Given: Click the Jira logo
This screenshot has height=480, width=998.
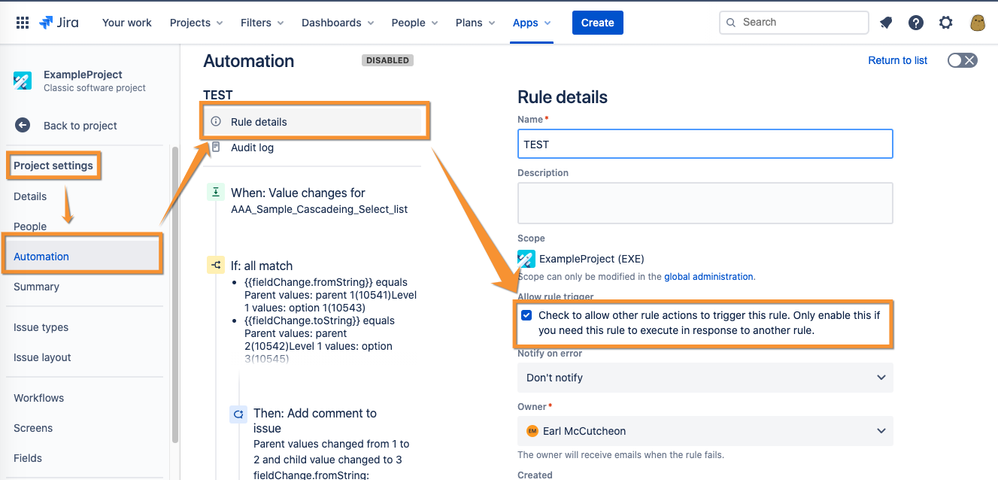Looking at the screenshot, I should click(x=59, y=23).
